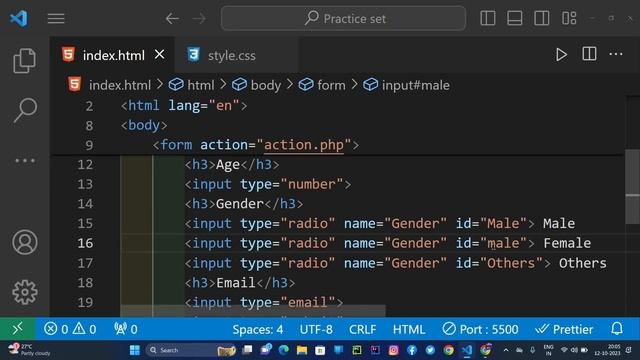
Task: Change CRLF end of line sequence
Action: click(362, 329)
